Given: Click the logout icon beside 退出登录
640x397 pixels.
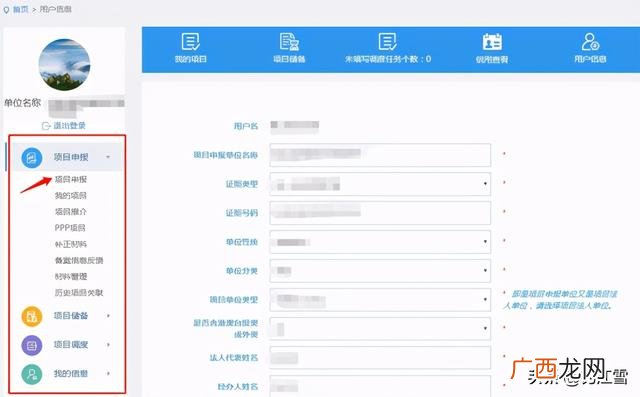Looking at the screenshot, I should click(46, 126).
